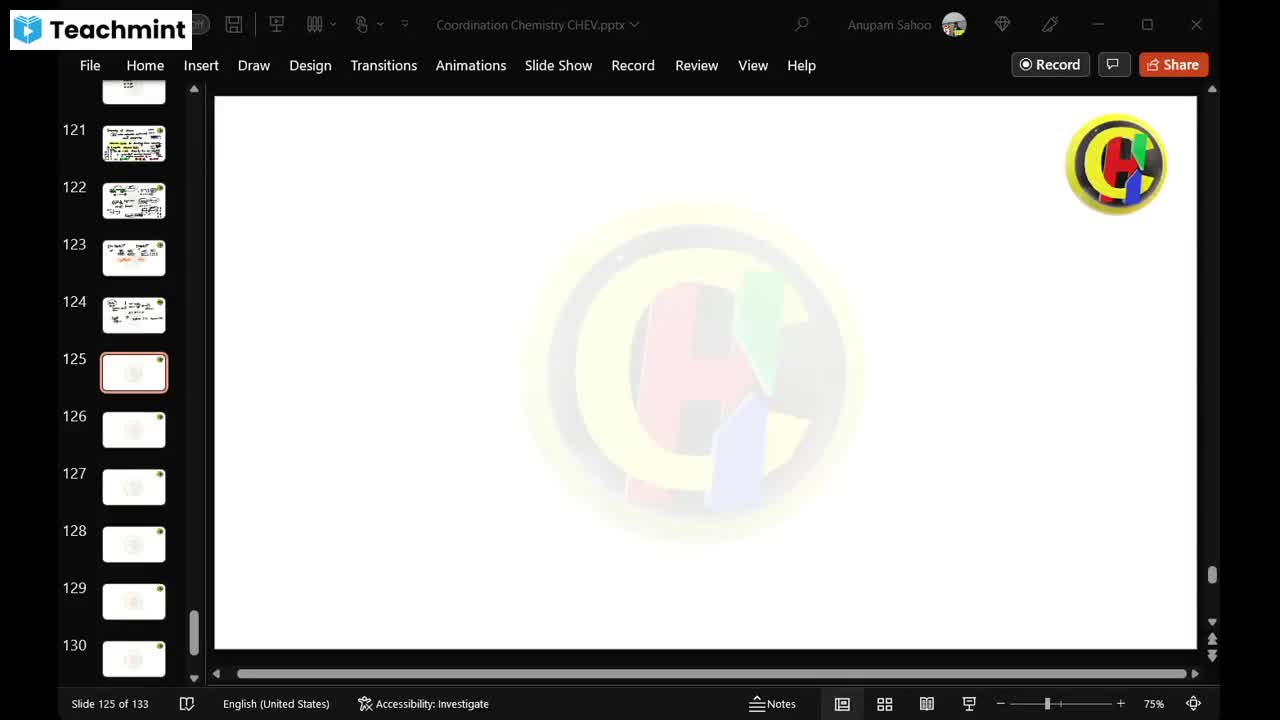Image resolution: width=1280 pixels, height=720 pixels.
Task: Toggle the Notes pane
Action: tap(772, 704)
